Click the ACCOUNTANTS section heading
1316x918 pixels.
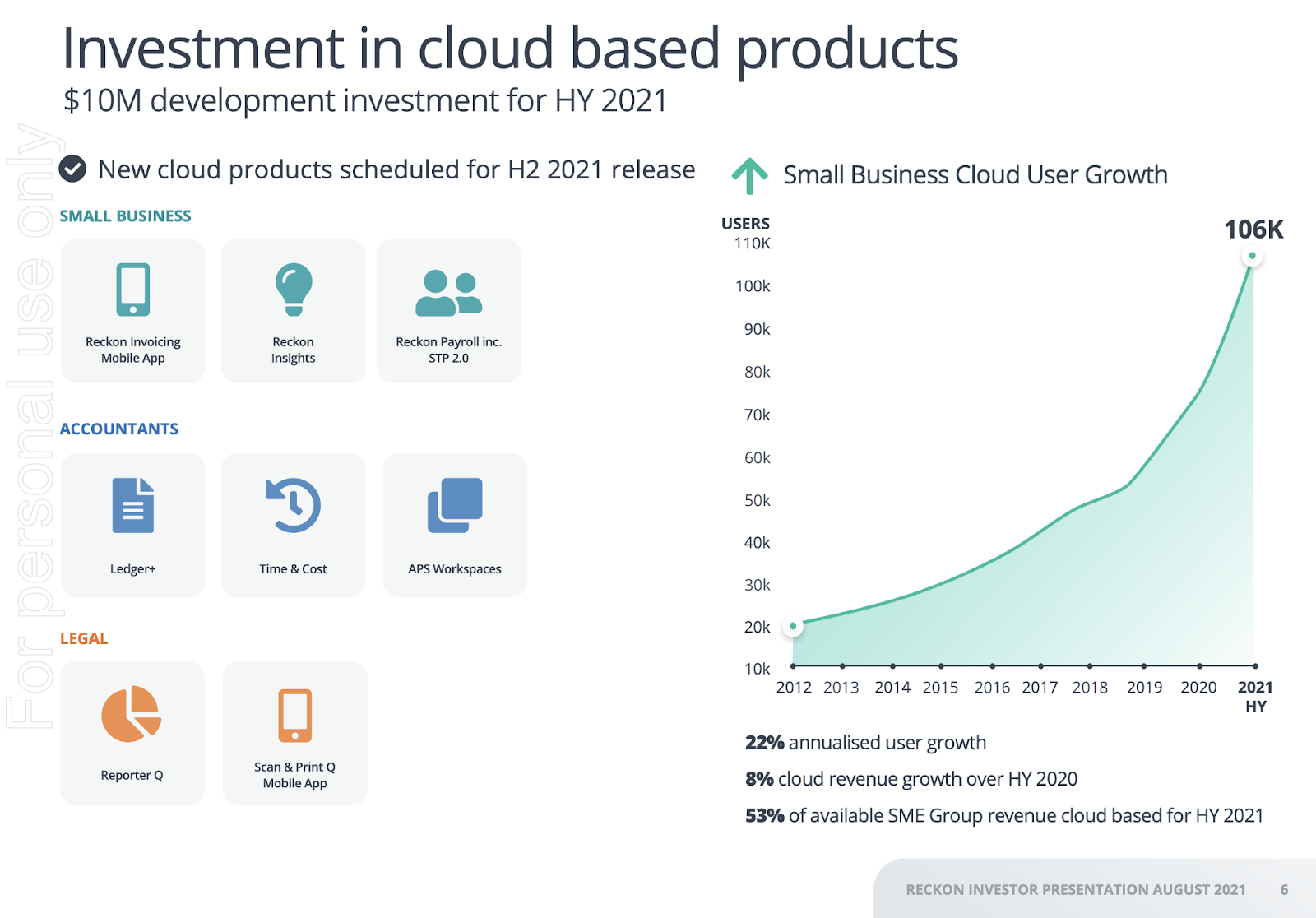(x=118, y=429)
